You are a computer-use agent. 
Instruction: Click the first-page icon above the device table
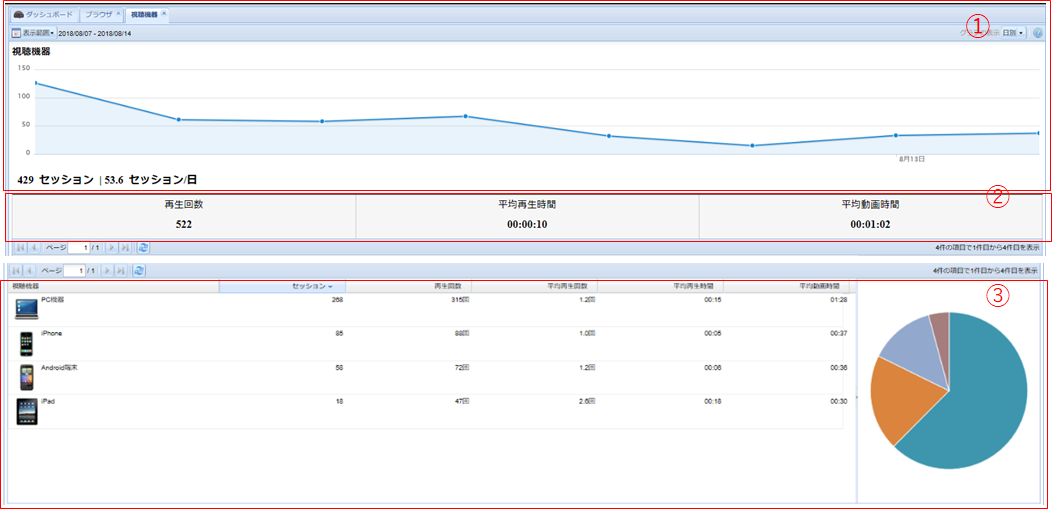(x=15, y=270)
